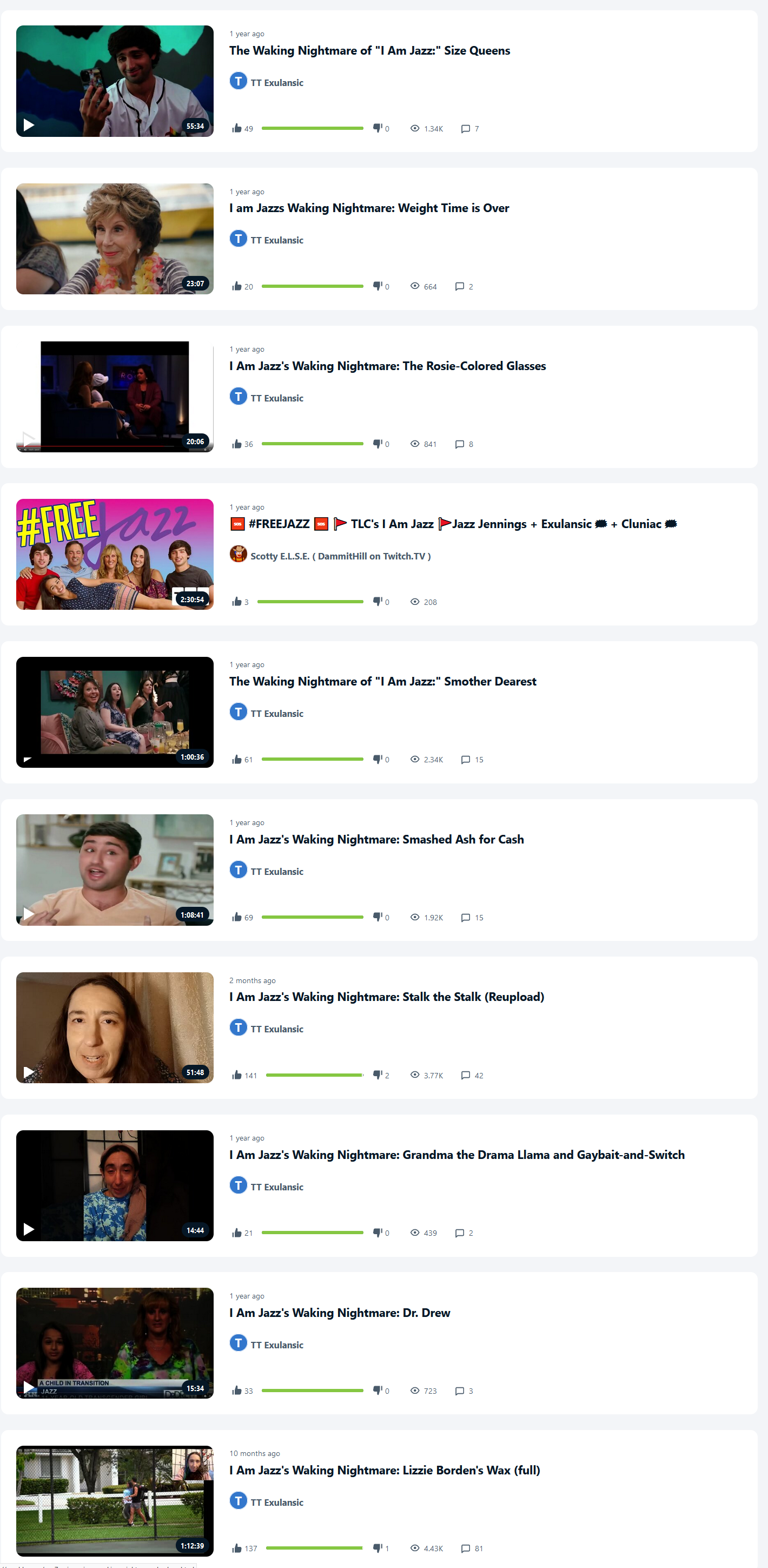The image size is (768, 1568).
Task: Click views eye icon on #FREEJAZZ video
Action: [415, 602]
